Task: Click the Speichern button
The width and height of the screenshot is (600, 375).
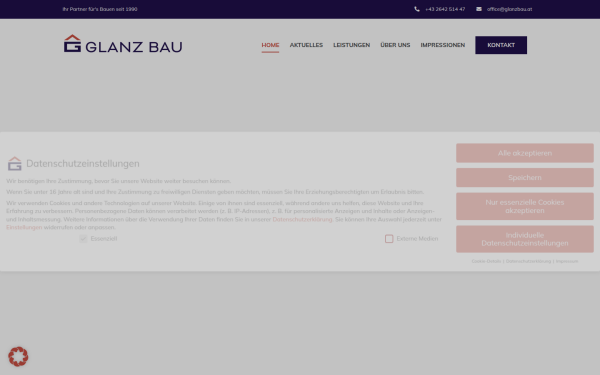Action: click(x=525, y=178)
